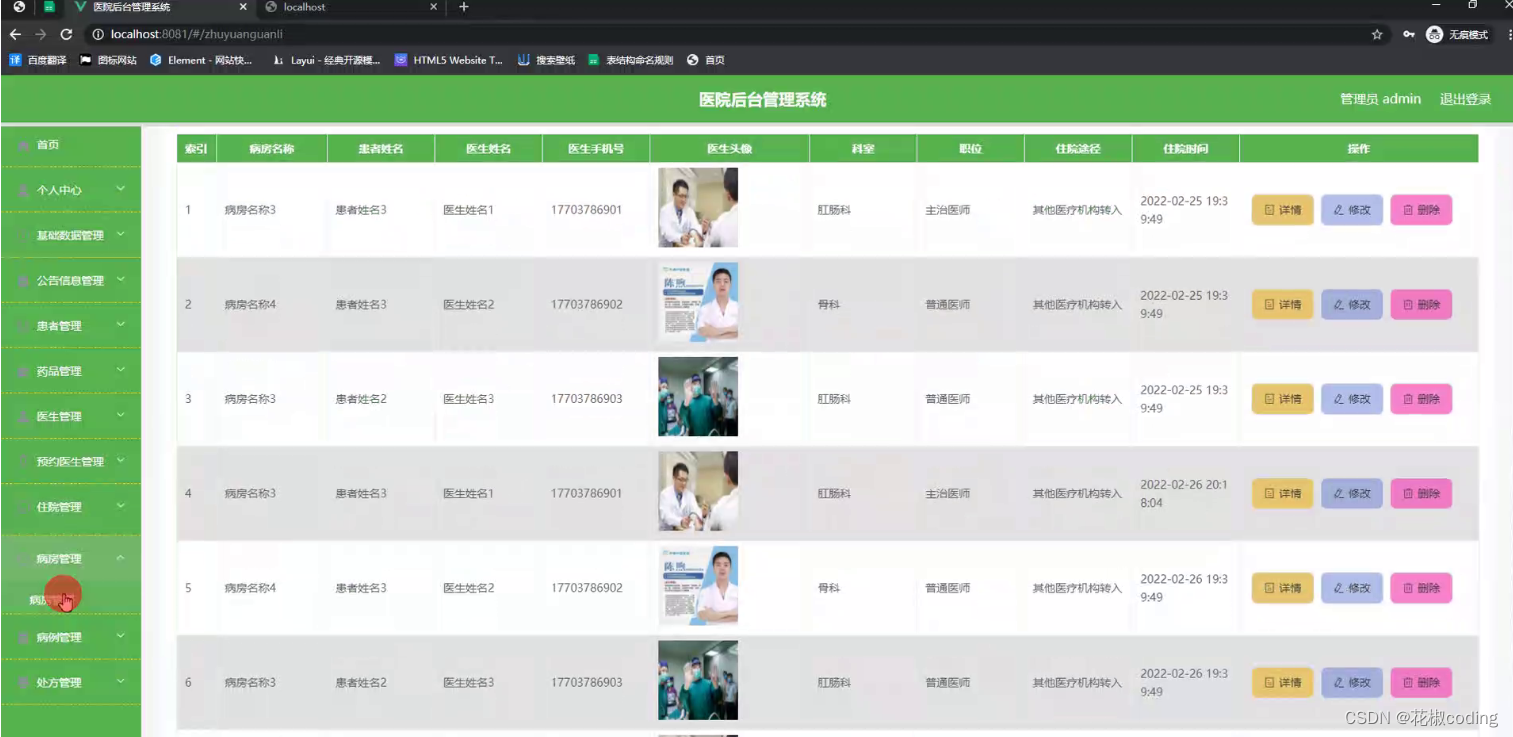Open the 表结构命名规则 bookmark

[631, 60]
